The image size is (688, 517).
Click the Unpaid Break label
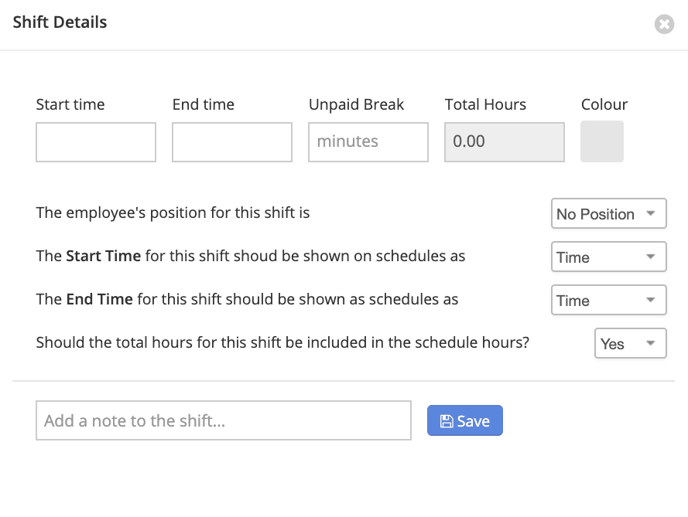coord(356,105)
